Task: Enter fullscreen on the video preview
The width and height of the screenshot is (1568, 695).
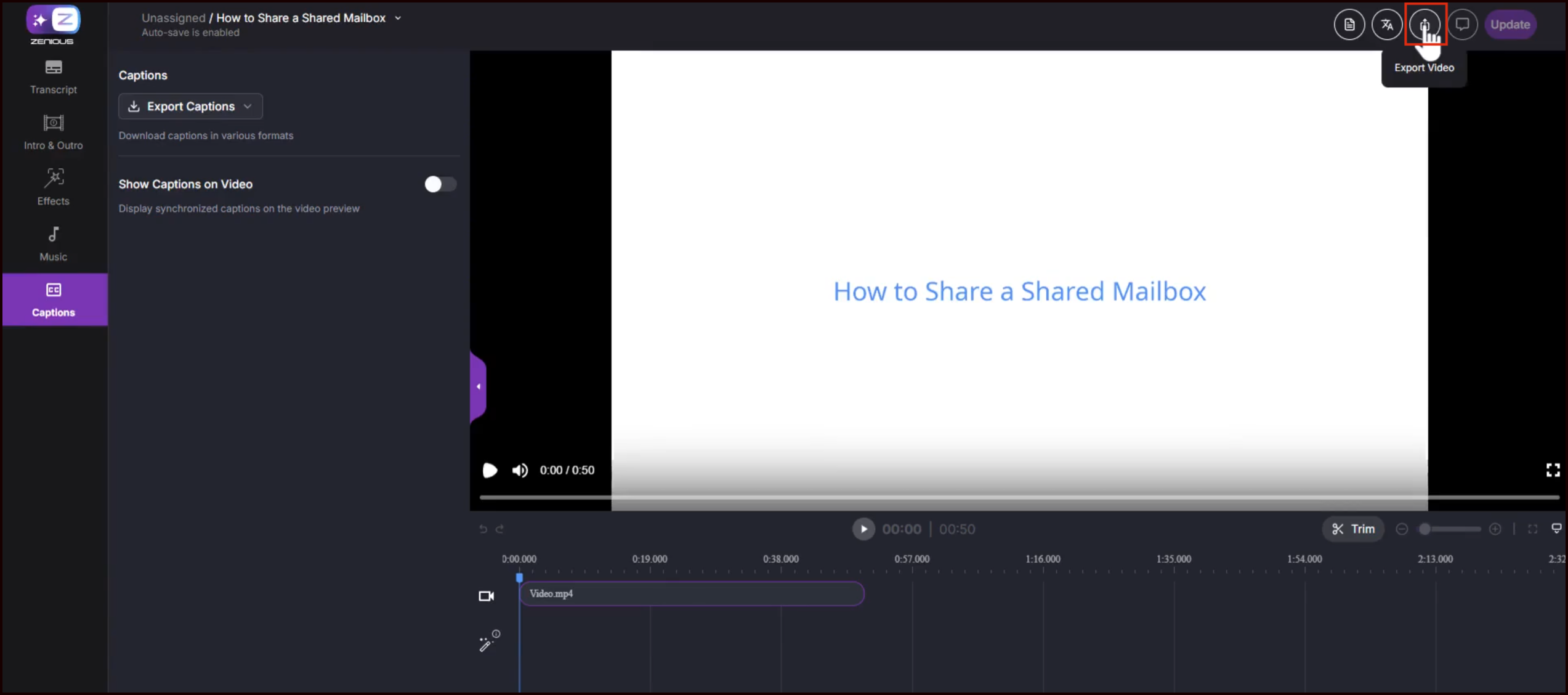Action: tap(1553, 470)
